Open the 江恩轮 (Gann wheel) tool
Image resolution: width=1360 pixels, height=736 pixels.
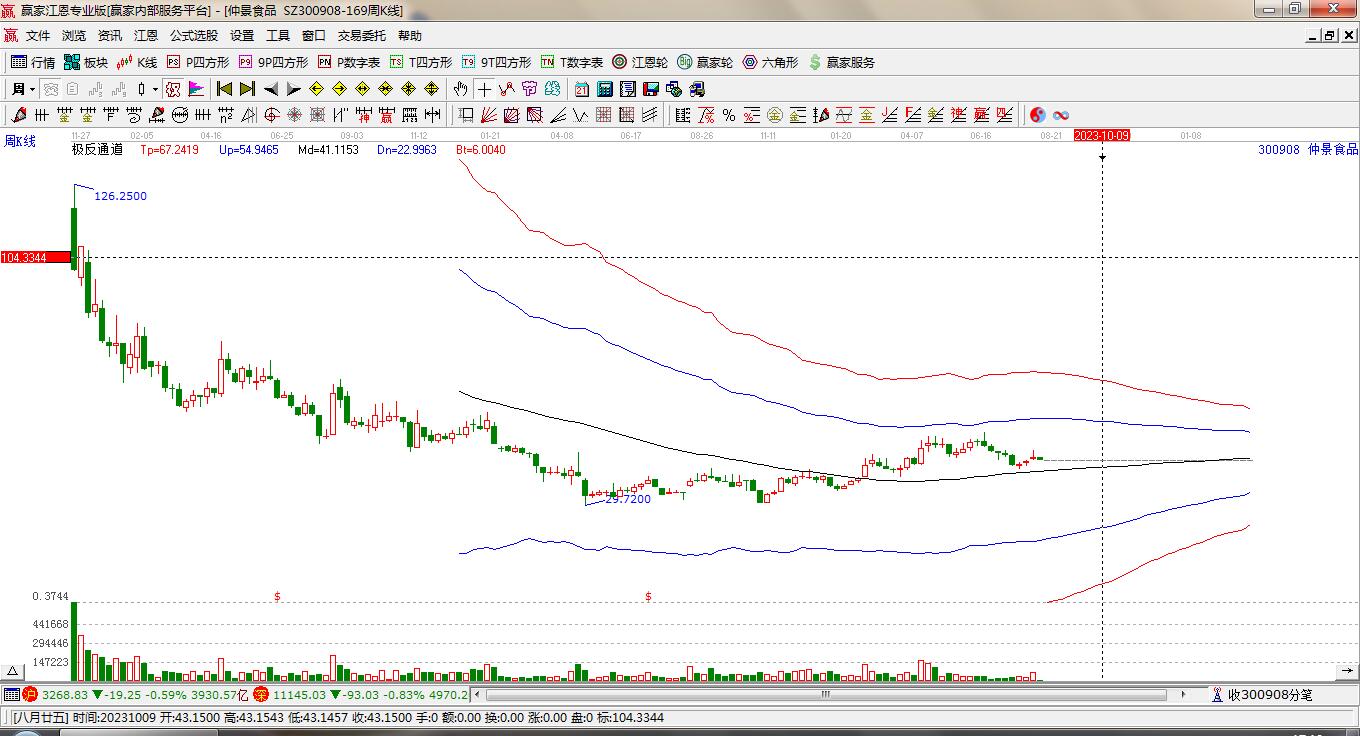pyautogui.click(x=640, y=62)
